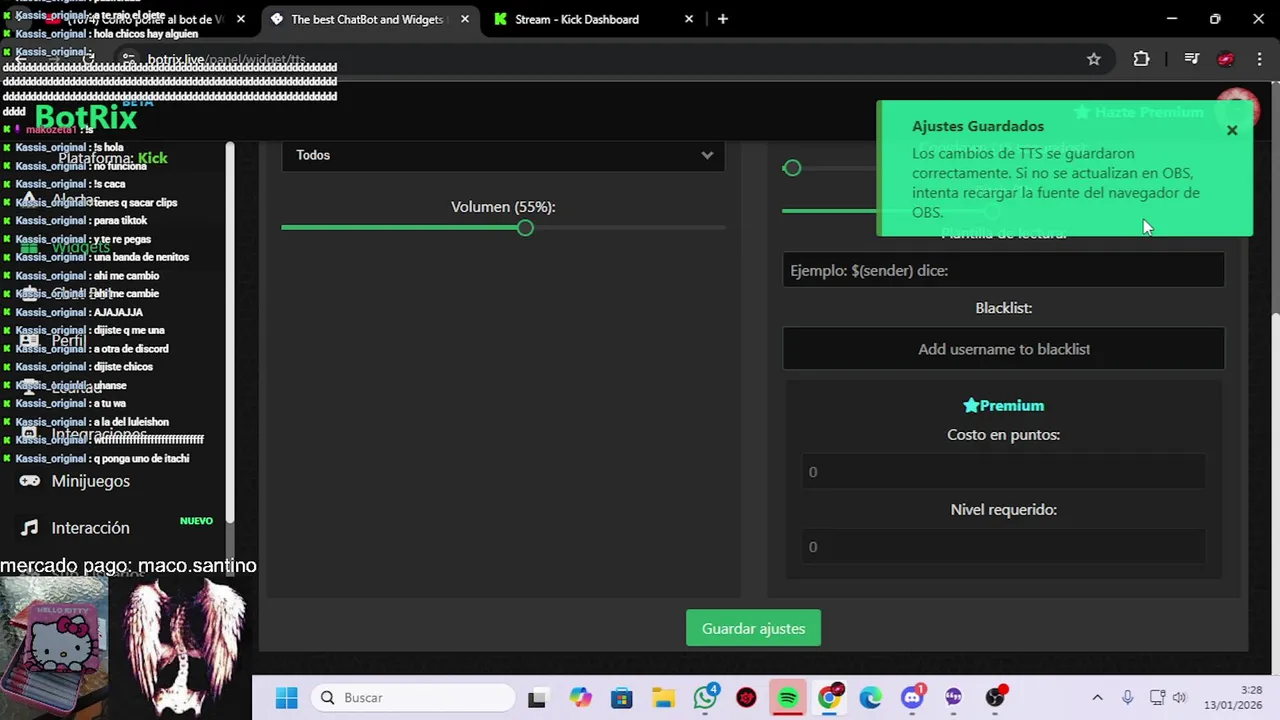Click the BotRix logo

(86, 117)
